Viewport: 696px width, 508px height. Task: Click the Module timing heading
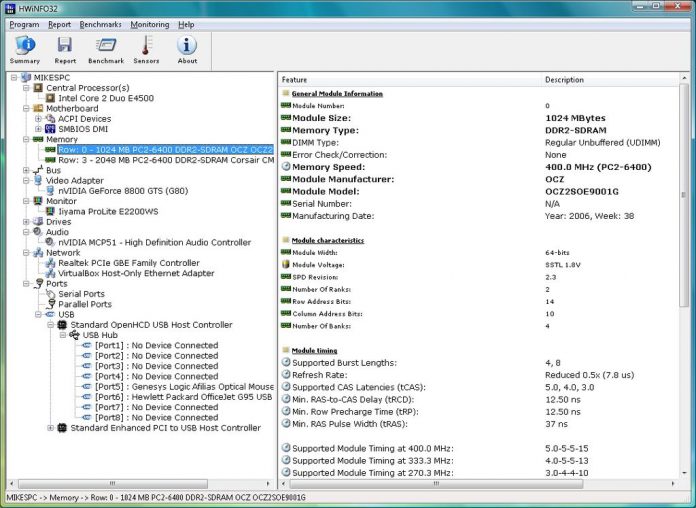coord(314,350)
